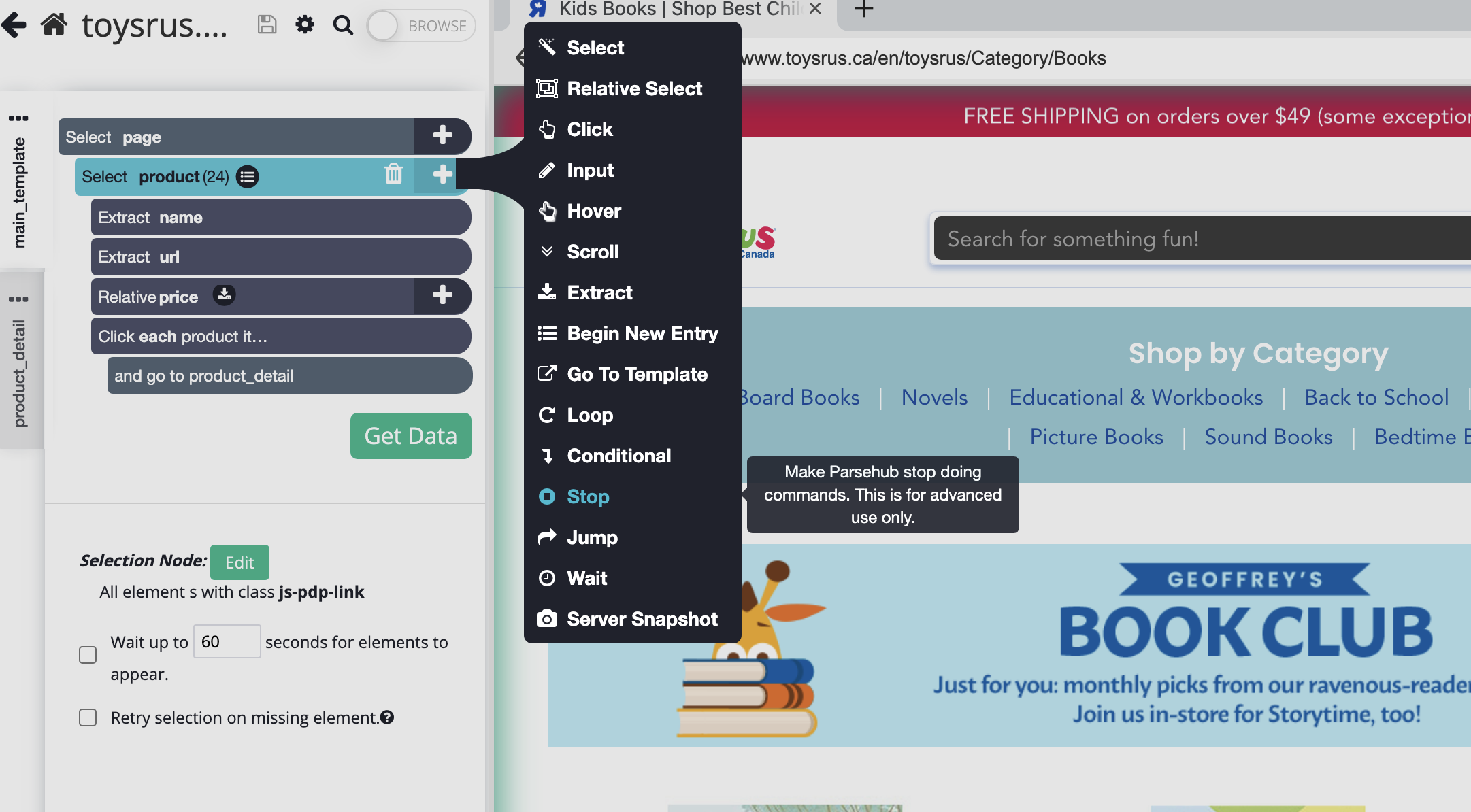The height and width of the screenshot is (812, 1471).
Task: Enable wait for elements checkbox
Action: [88, 655]
